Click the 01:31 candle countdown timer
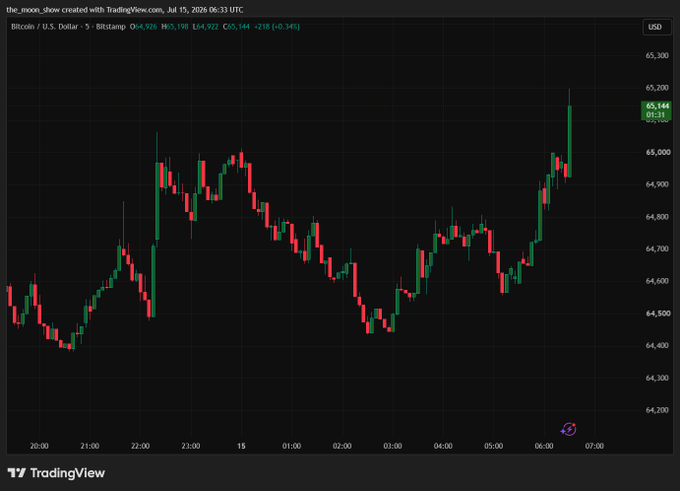The image size is (680, 491). [x=655, y=115]
